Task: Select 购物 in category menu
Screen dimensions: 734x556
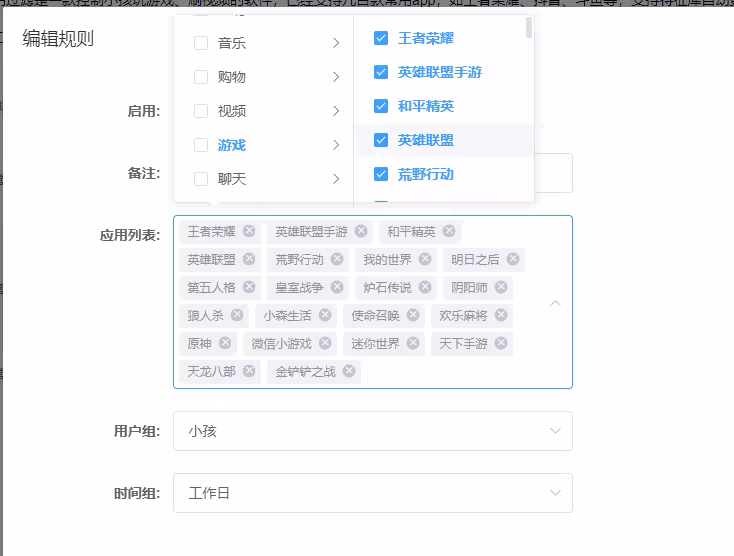Action: click(232, 77)
